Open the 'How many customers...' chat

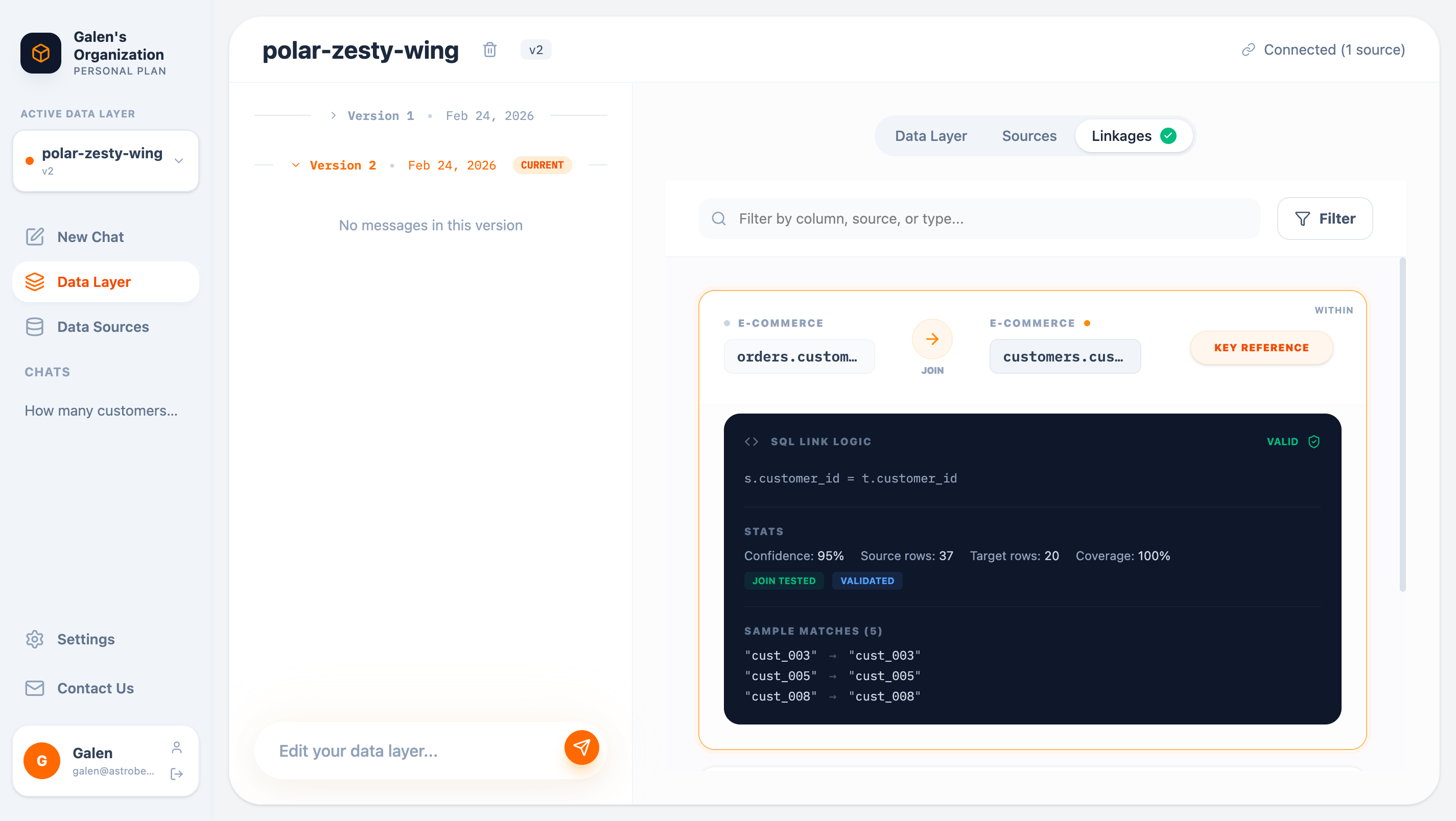(x=101, y=411)
